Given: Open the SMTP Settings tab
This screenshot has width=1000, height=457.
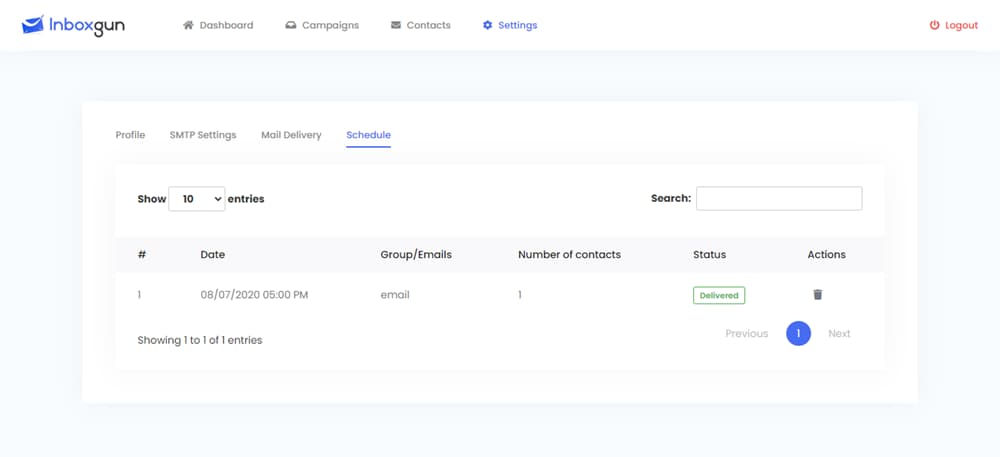Looking at the screenshot, I should (x=203, y=135).
